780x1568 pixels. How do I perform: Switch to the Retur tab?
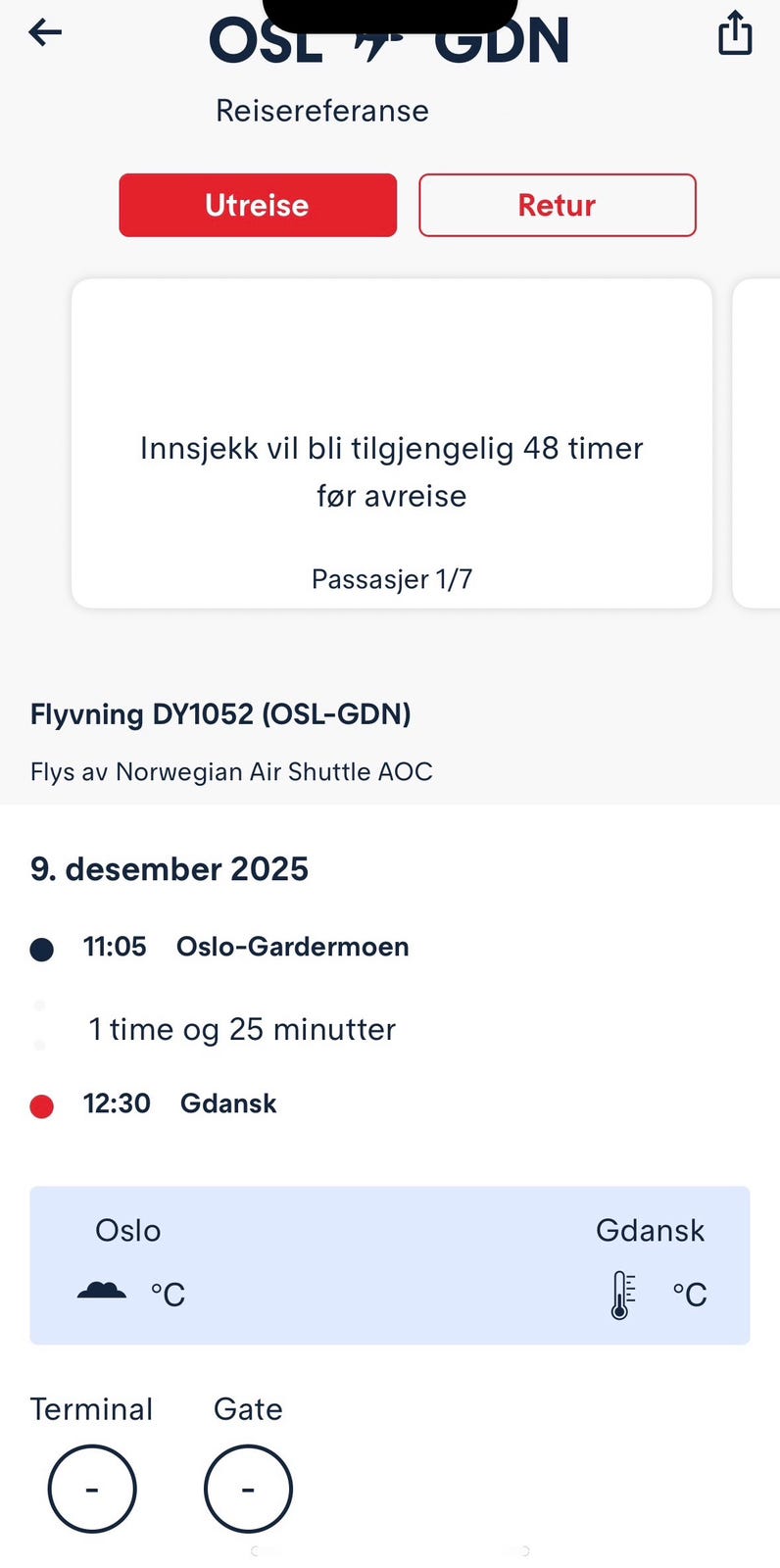coord(557,205)
